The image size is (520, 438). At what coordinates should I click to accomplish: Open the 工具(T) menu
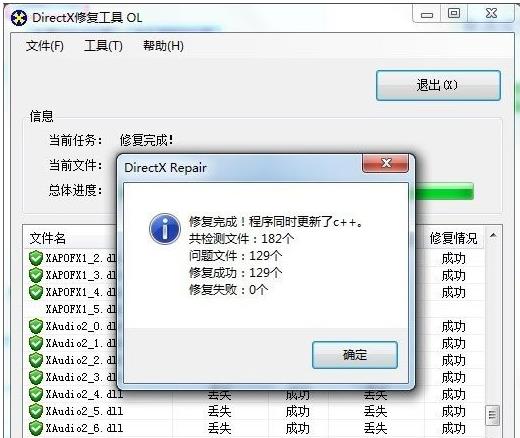[x=103, y=46]
